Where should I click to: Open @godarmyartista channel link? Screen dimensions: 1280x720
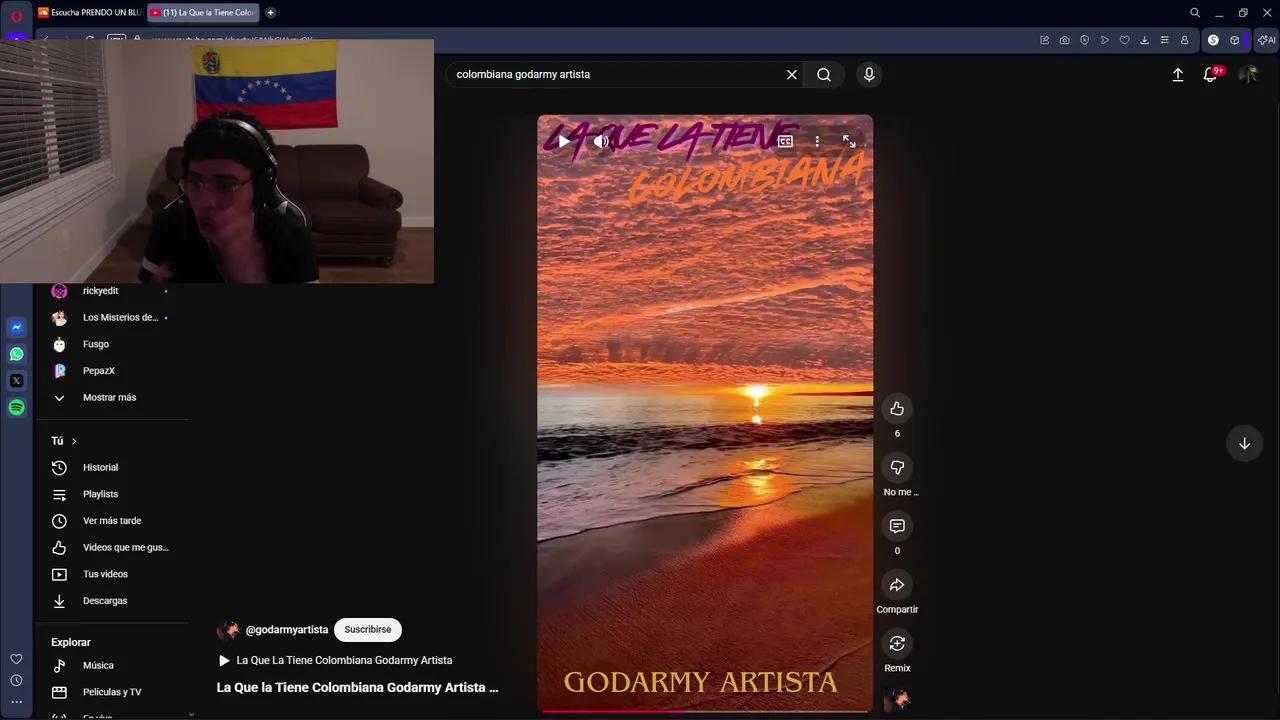click(x=286, y=630)
